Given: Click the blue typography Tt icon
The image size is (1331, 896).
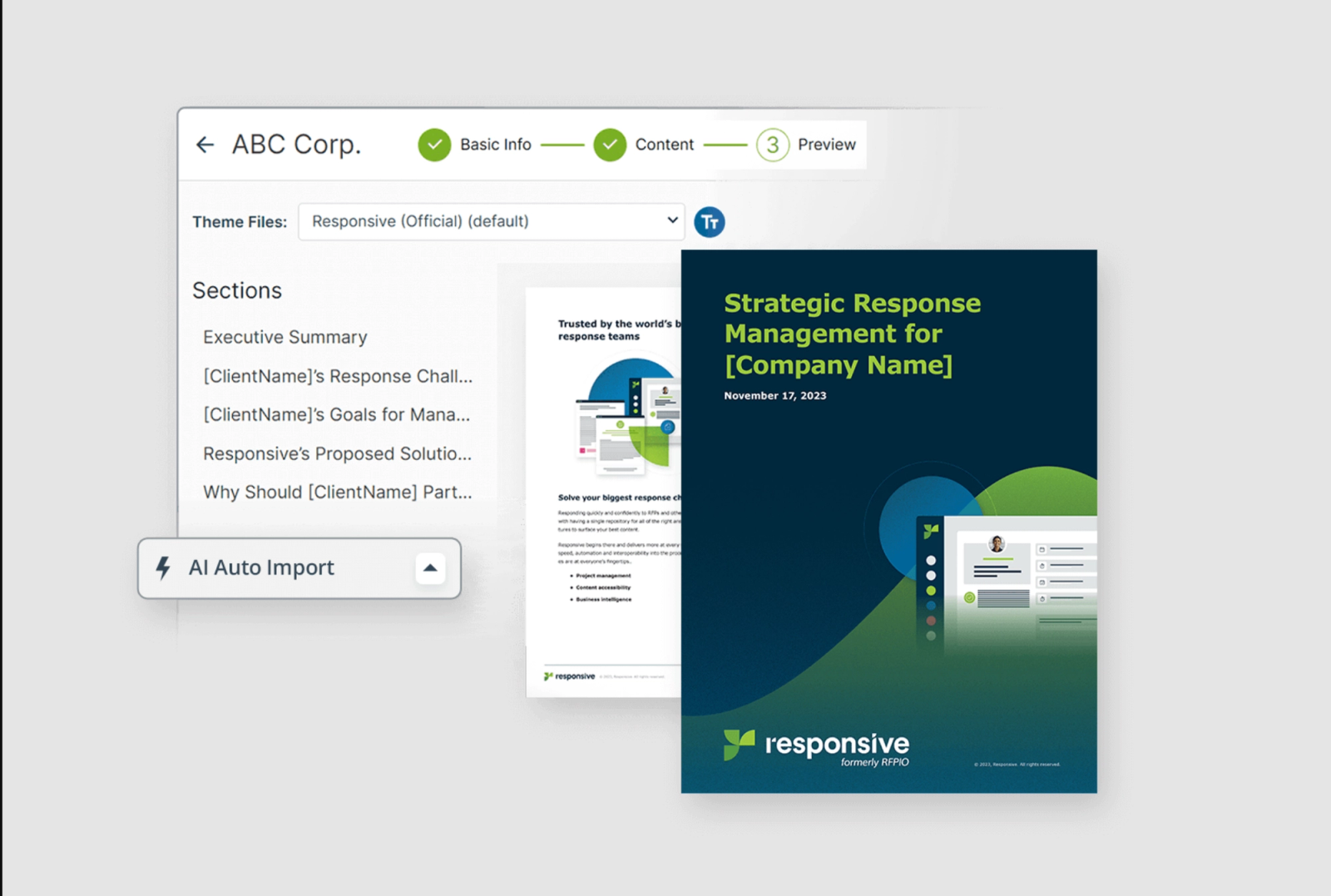Looking at the screenshot, I should coord(710,222).
